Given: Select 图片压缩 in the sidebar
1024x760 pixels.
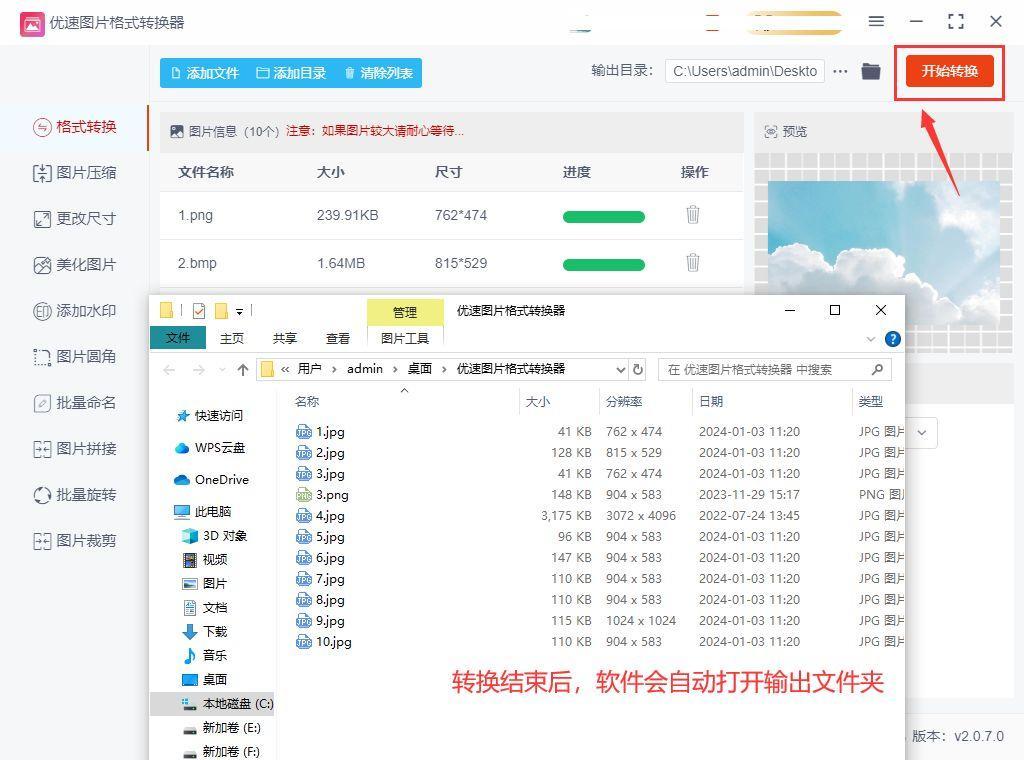Looking at the screenshot, I should click(74, 173).
